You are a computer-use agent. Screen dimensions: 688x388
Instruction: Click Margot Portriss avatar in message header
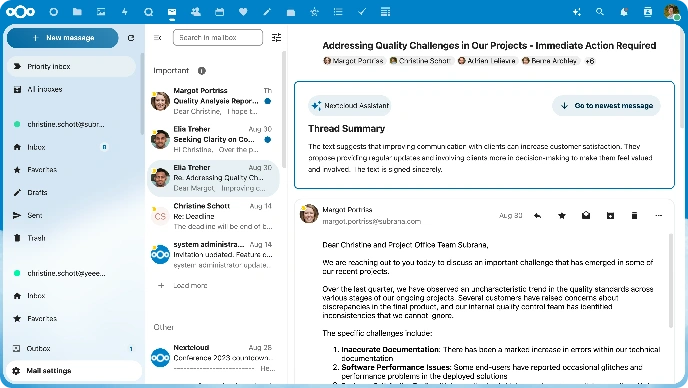309,214
